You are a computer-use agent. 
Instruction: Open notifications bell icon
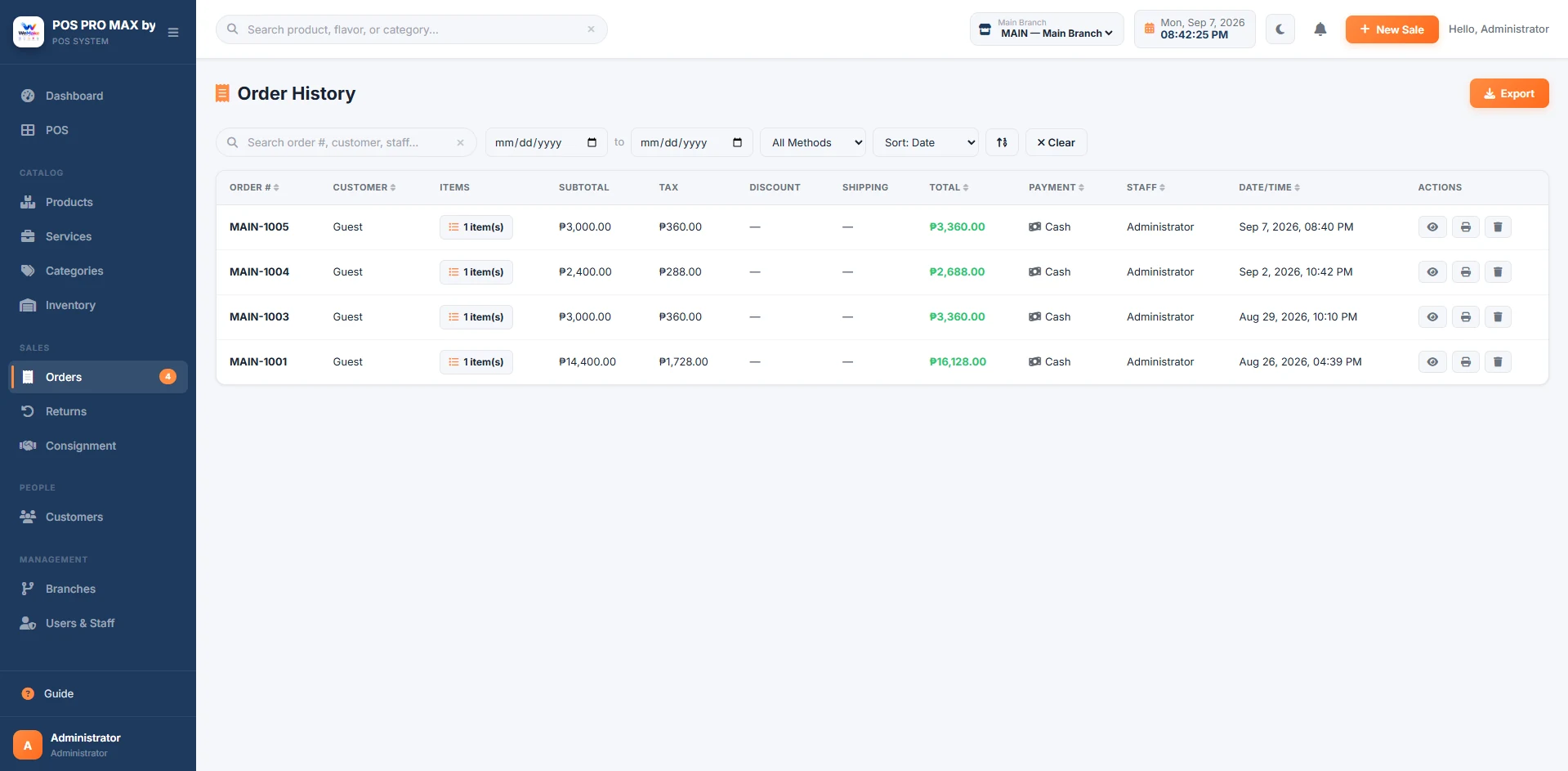[x=1320, y=29]
